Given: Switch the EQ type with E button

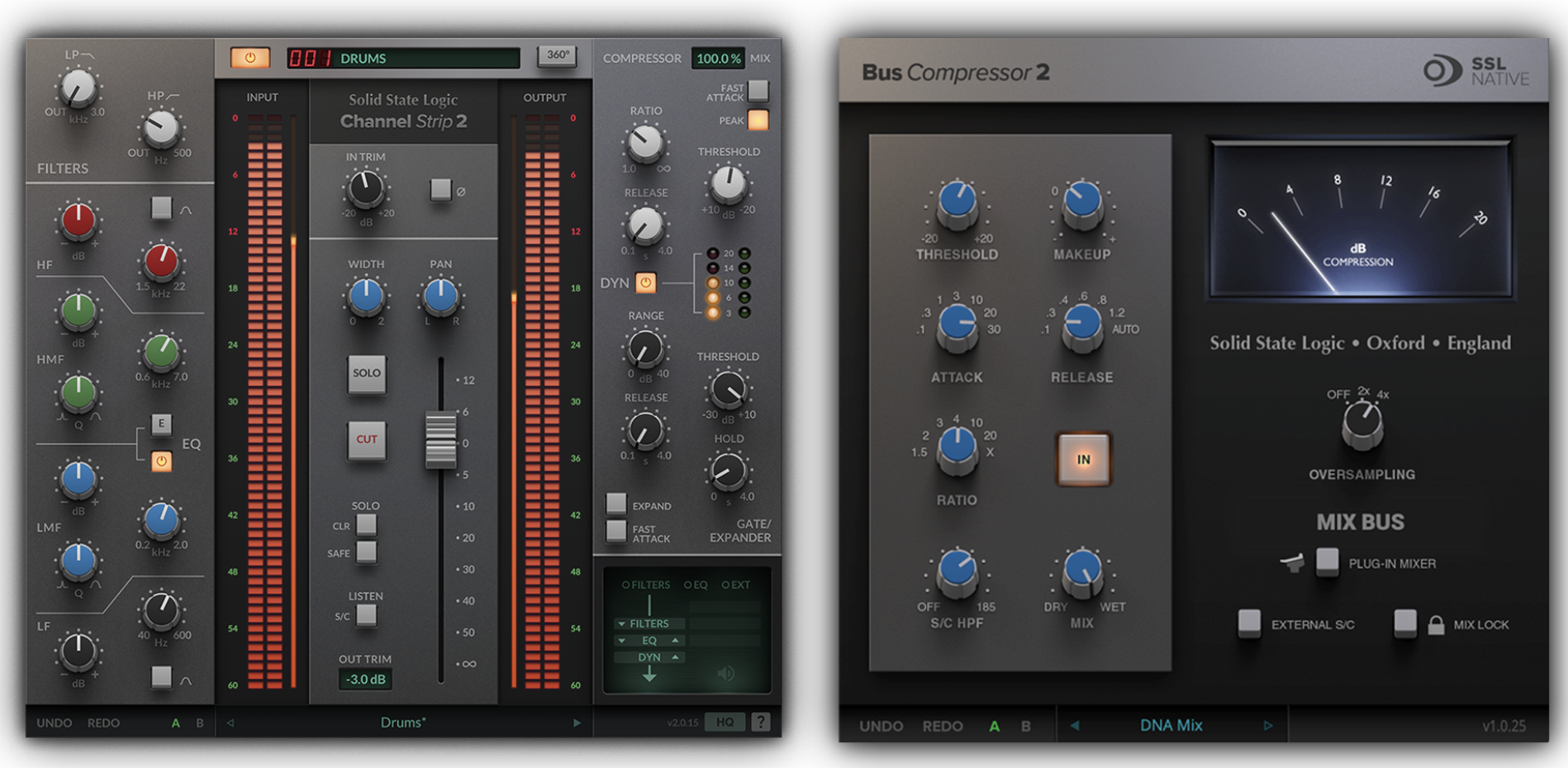Looking at the screenshot, I should pyautogui.click(x=162, y=424).
